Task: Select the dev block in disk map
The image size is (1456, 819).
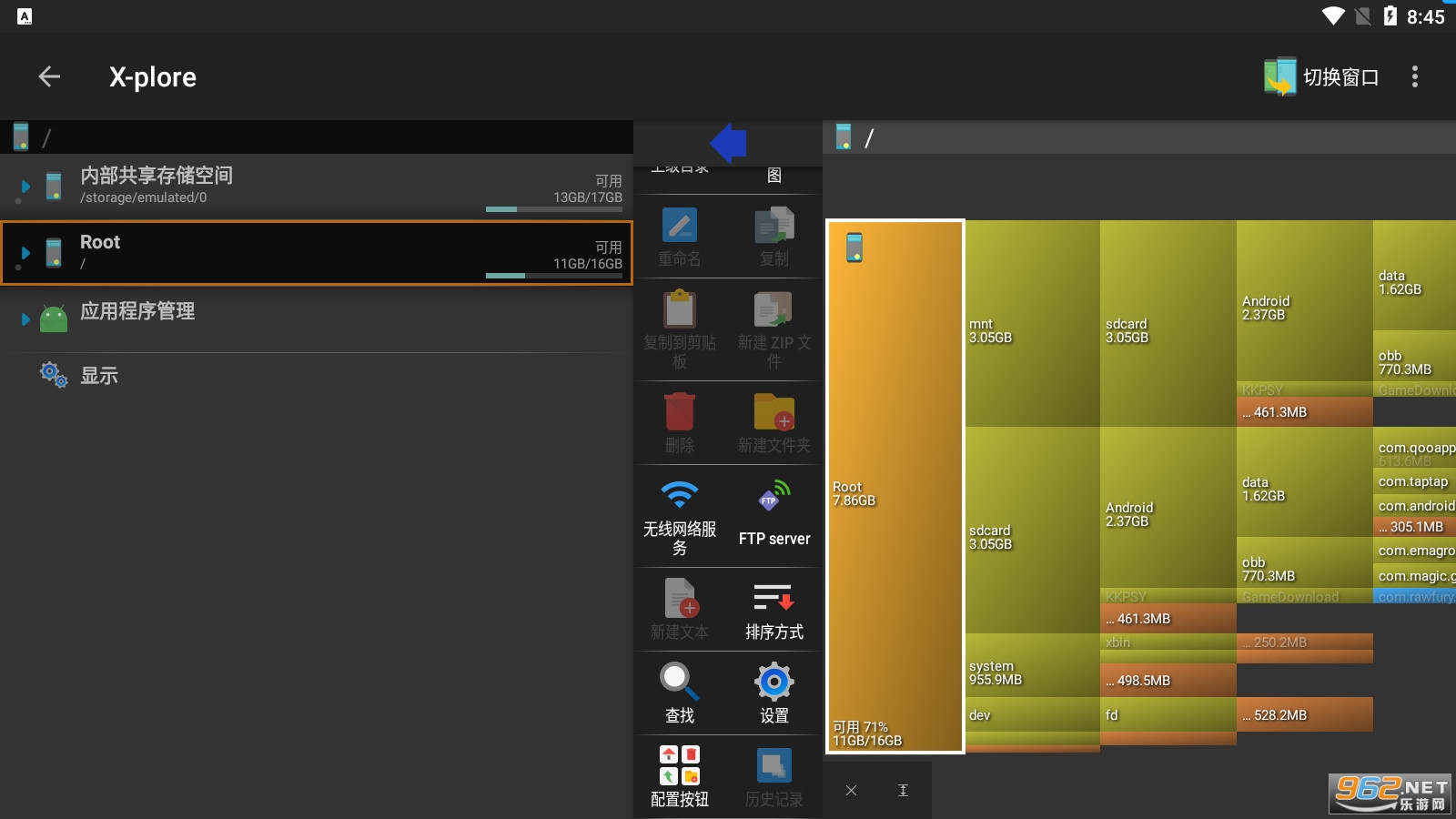Action: pos(1033,714)
